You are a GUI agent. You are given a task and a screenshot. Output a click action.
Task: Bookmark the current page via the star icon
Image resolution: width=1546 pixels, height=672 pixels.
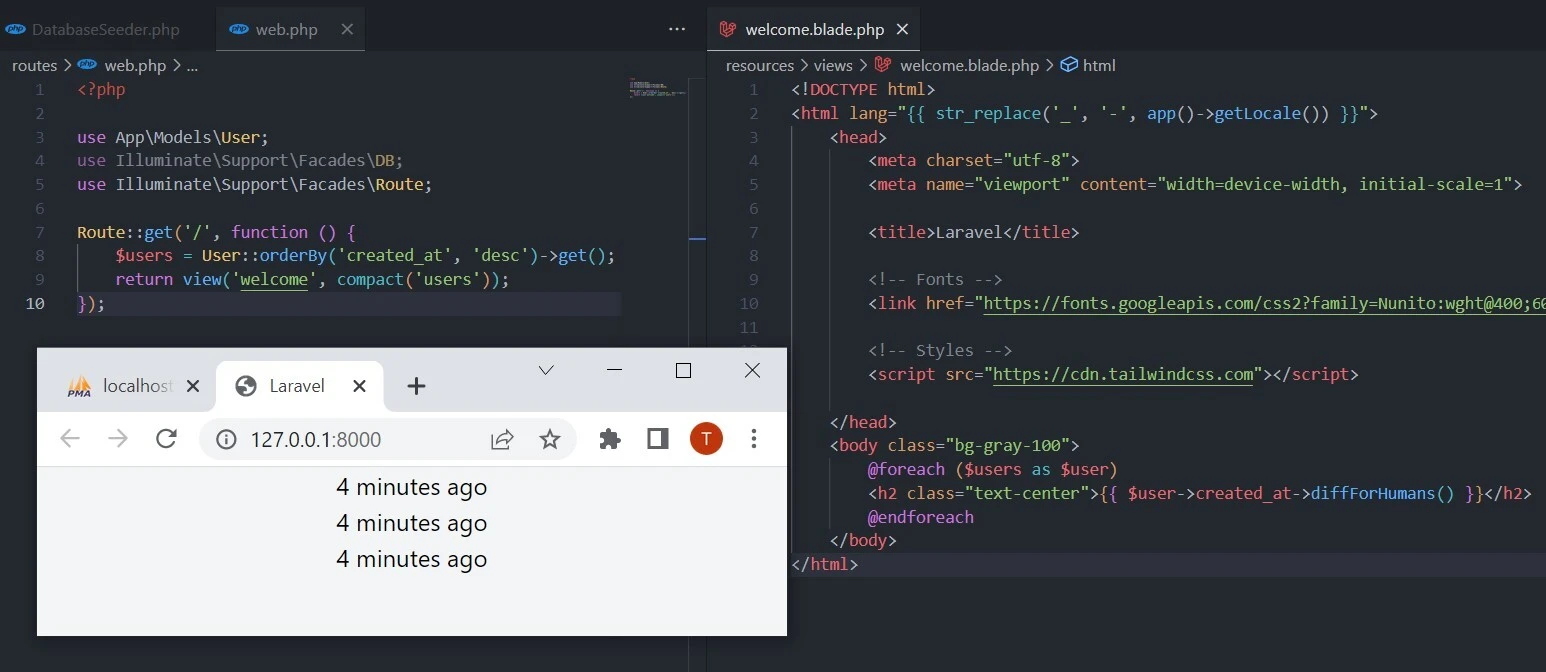(x=550, y=439)
